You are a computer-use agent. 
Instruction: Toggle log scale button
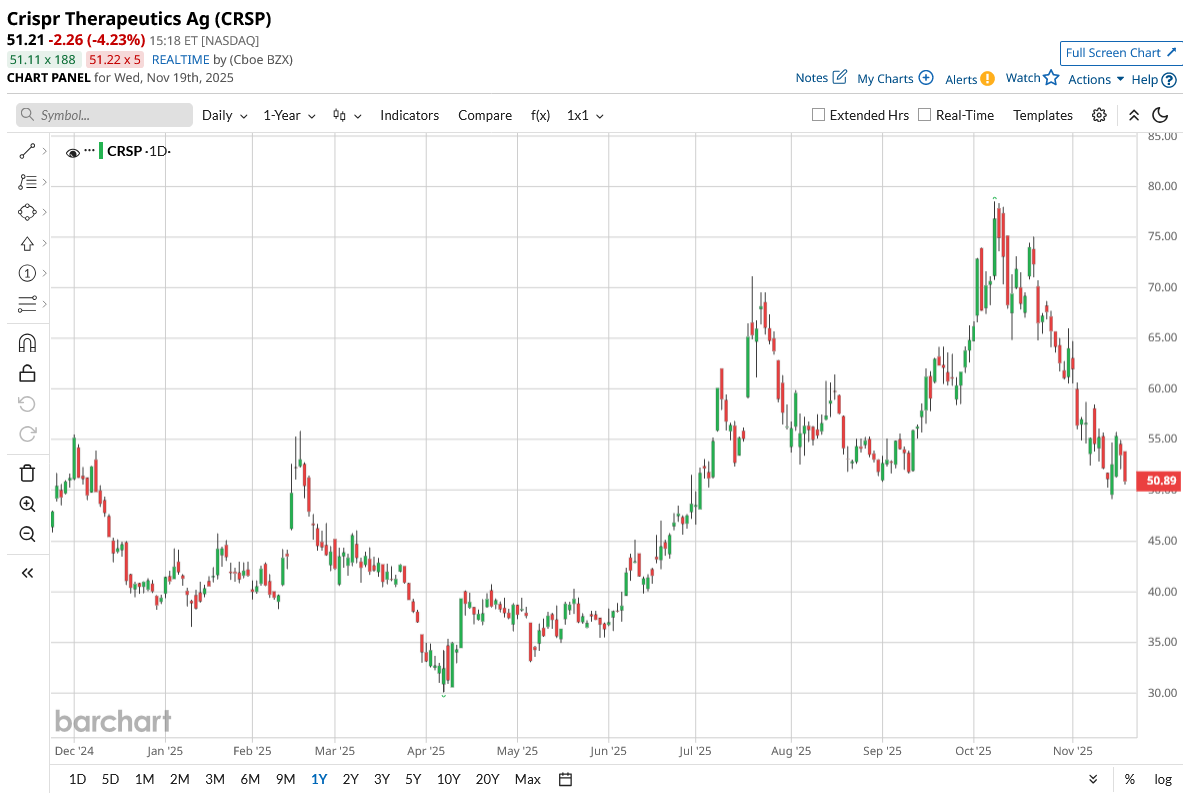[x=1163, y=779]
